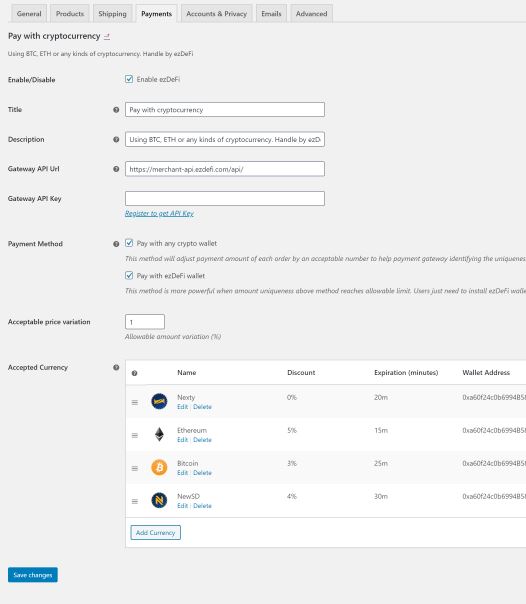The height and width of the screenshot is (604, 526).
Task: Open the Advanced tab
Action: (312, 14)
